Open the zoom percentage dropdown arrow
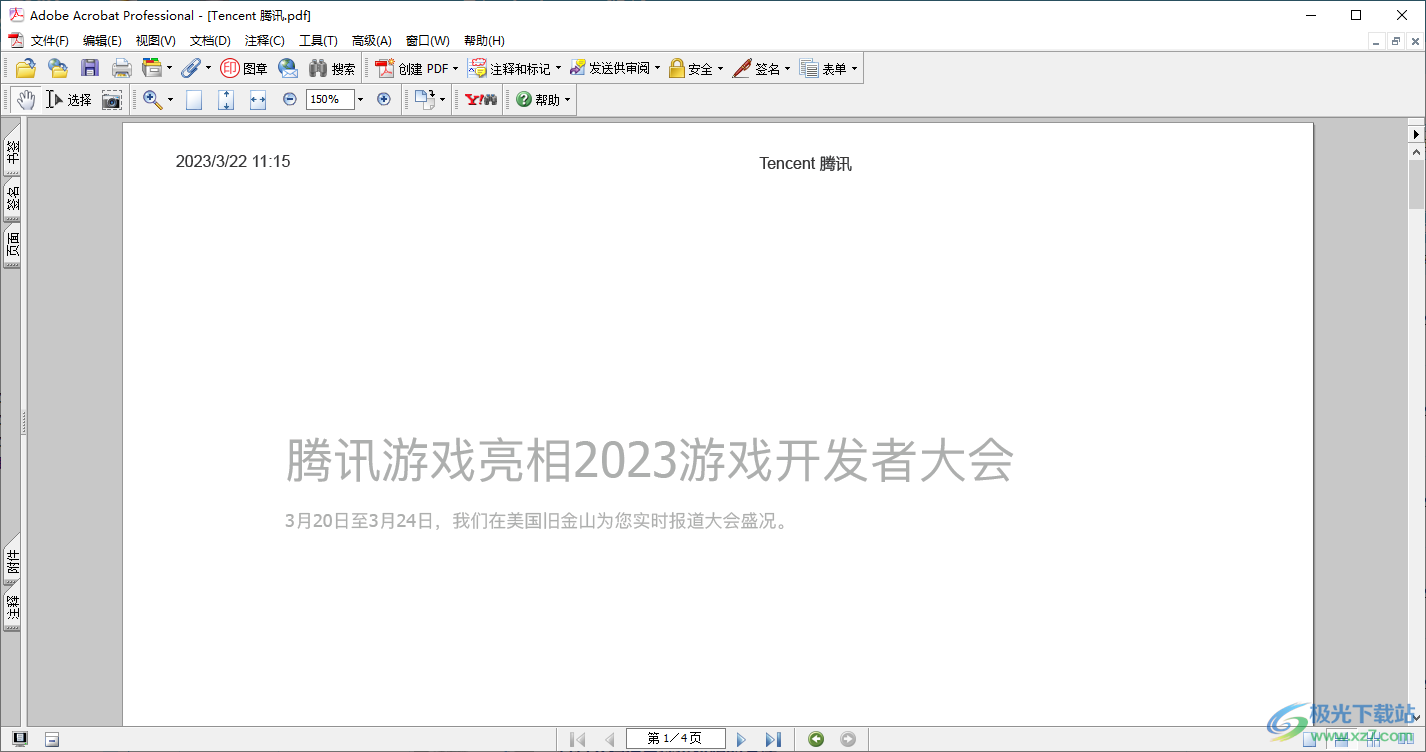 [360, 99]
